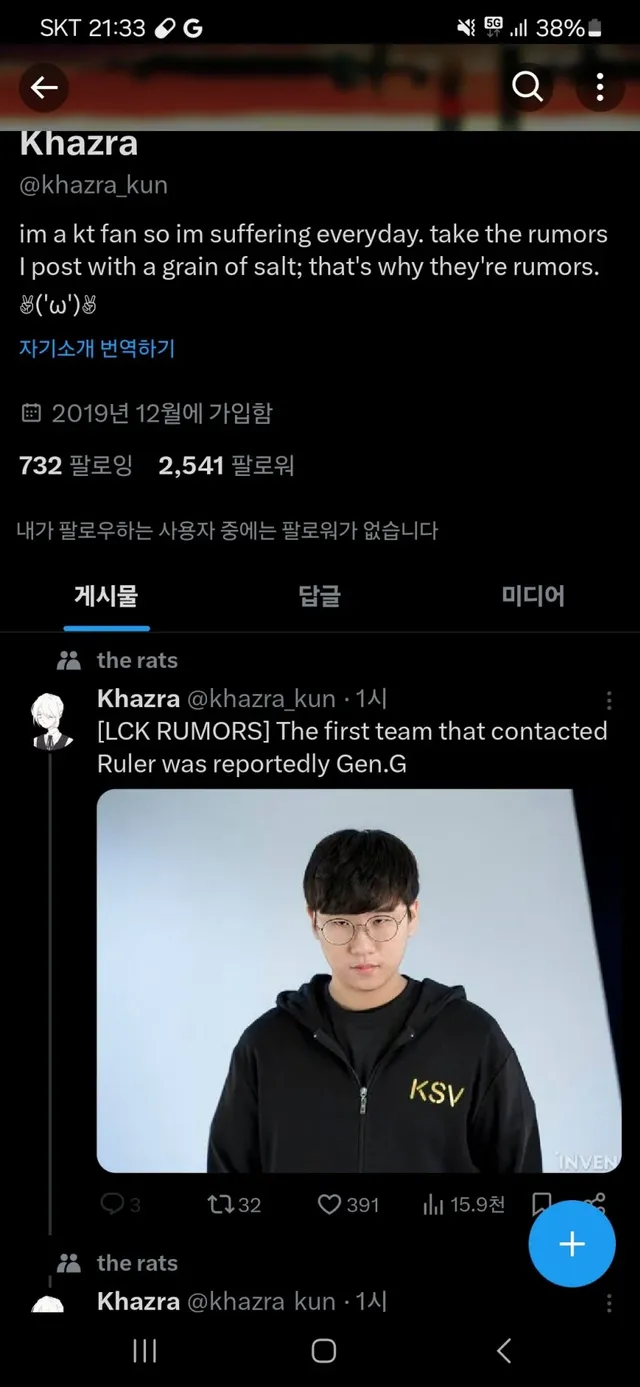Switch to the 답글 tab
This screenshot has width=640, height=1387.
(320, 597)
